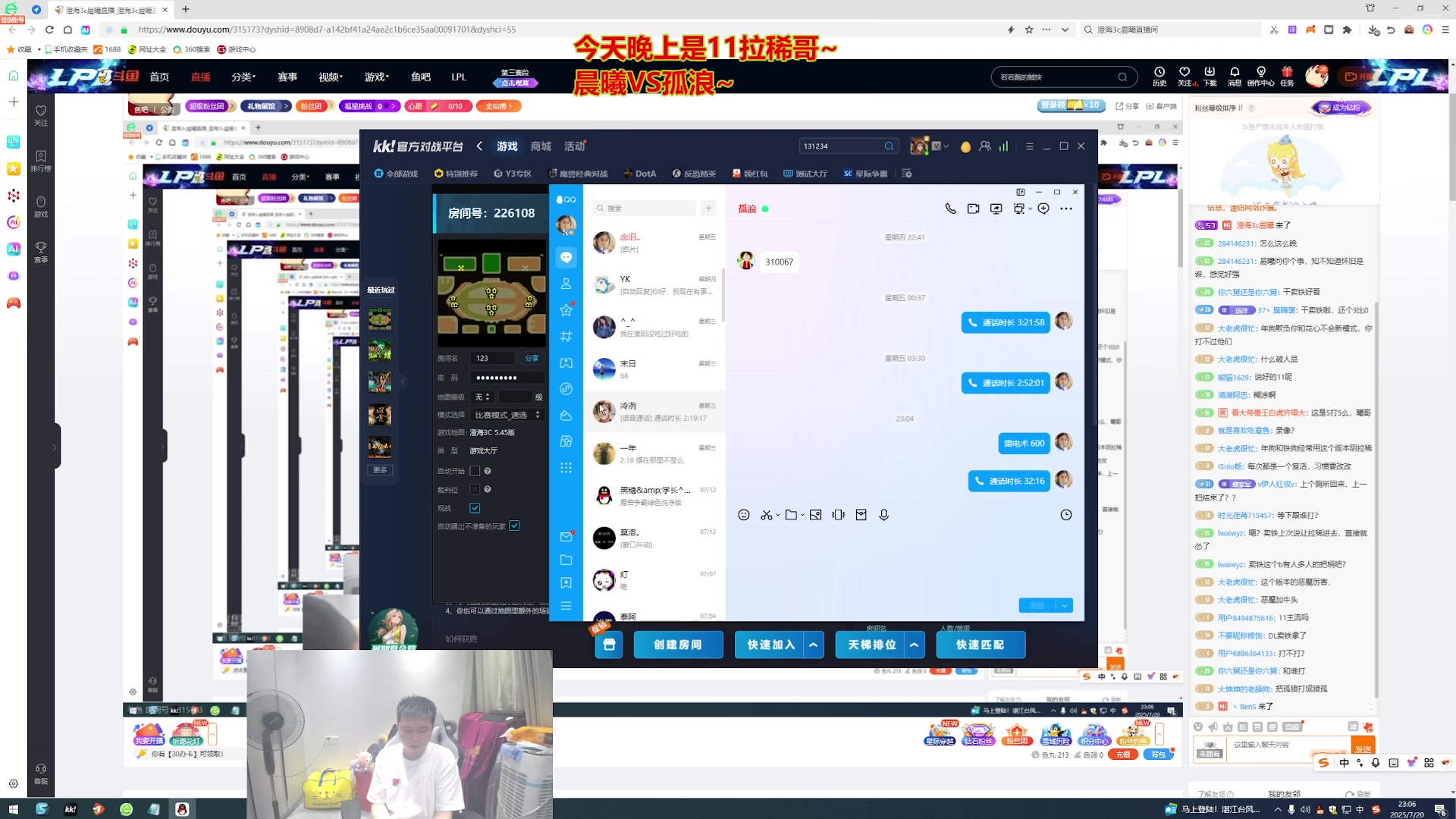
Task: Start a video call in the QQ chat
Action: click(973, 209)
